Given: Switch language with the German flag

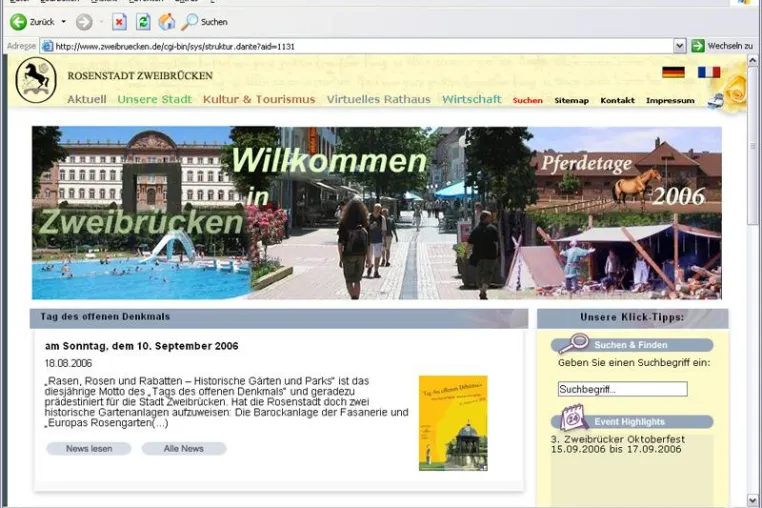Looking at the screenshot, I should pos(673,72).
